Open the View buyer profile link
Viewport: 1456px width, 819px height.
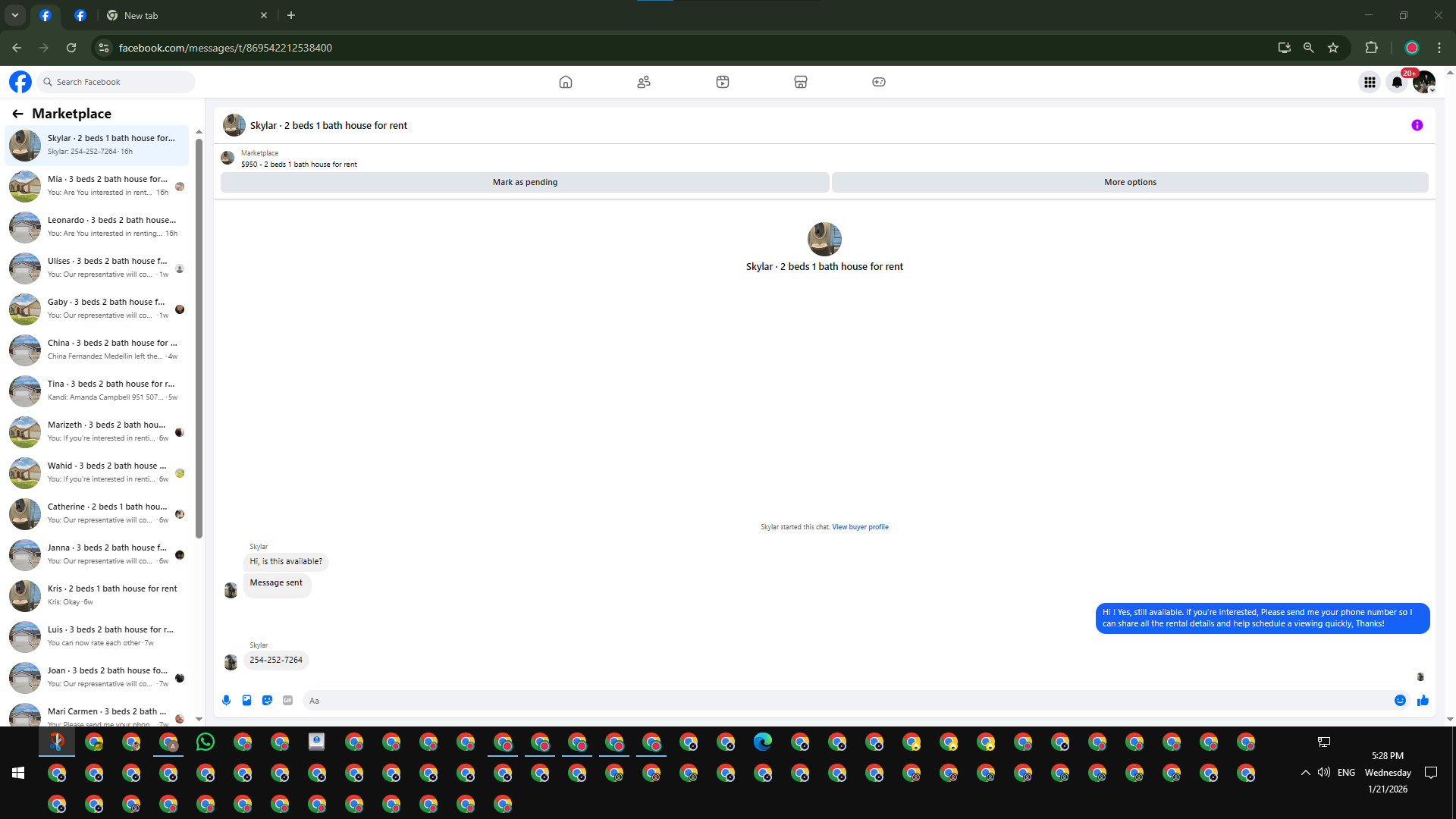coord(860,527)
